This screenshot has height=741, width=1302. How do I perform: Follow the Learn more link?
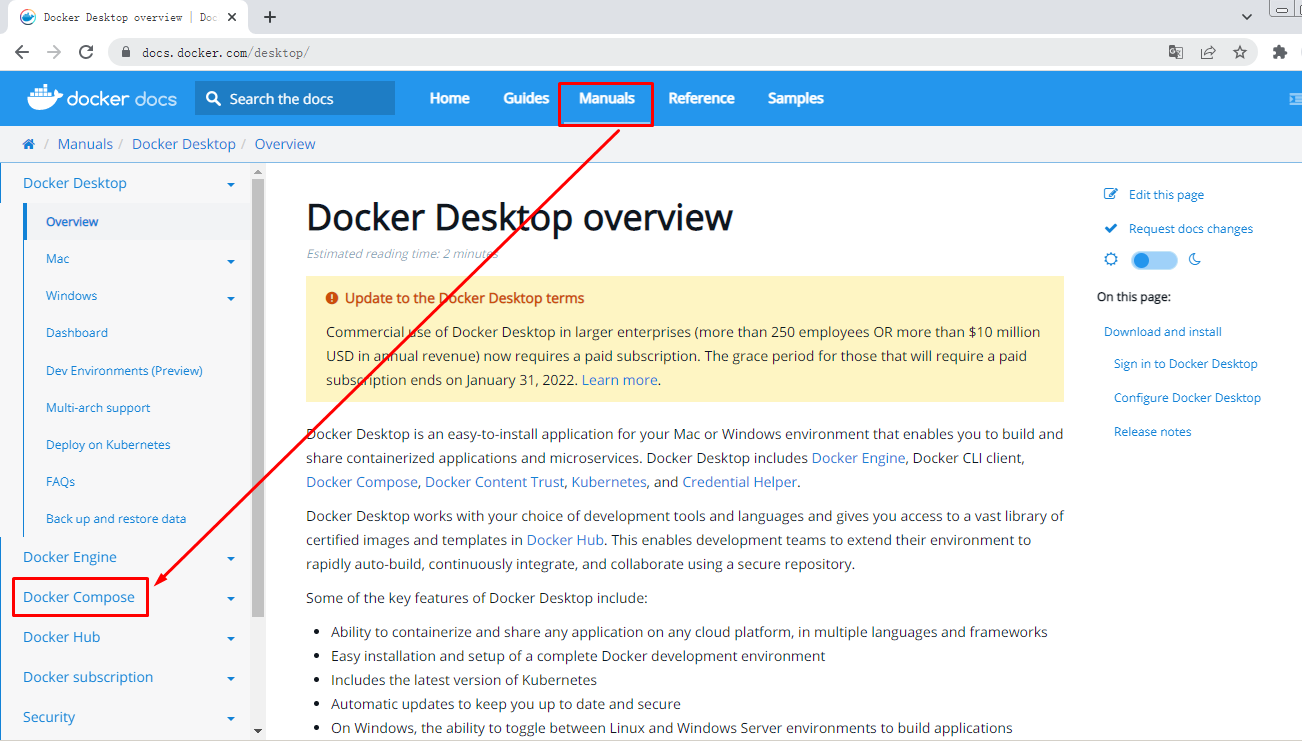point(619,380)
